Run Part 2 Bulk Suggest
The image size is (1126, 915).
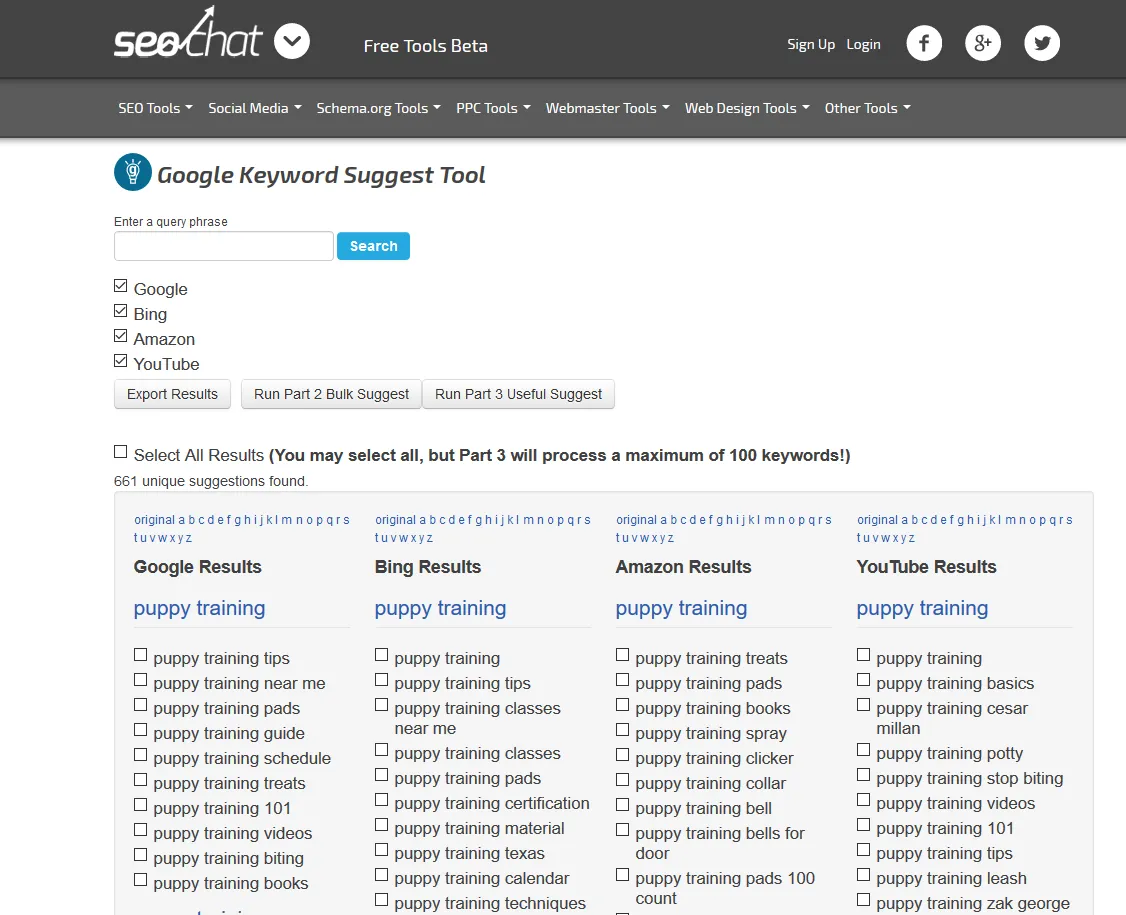[x=331, y=394]
